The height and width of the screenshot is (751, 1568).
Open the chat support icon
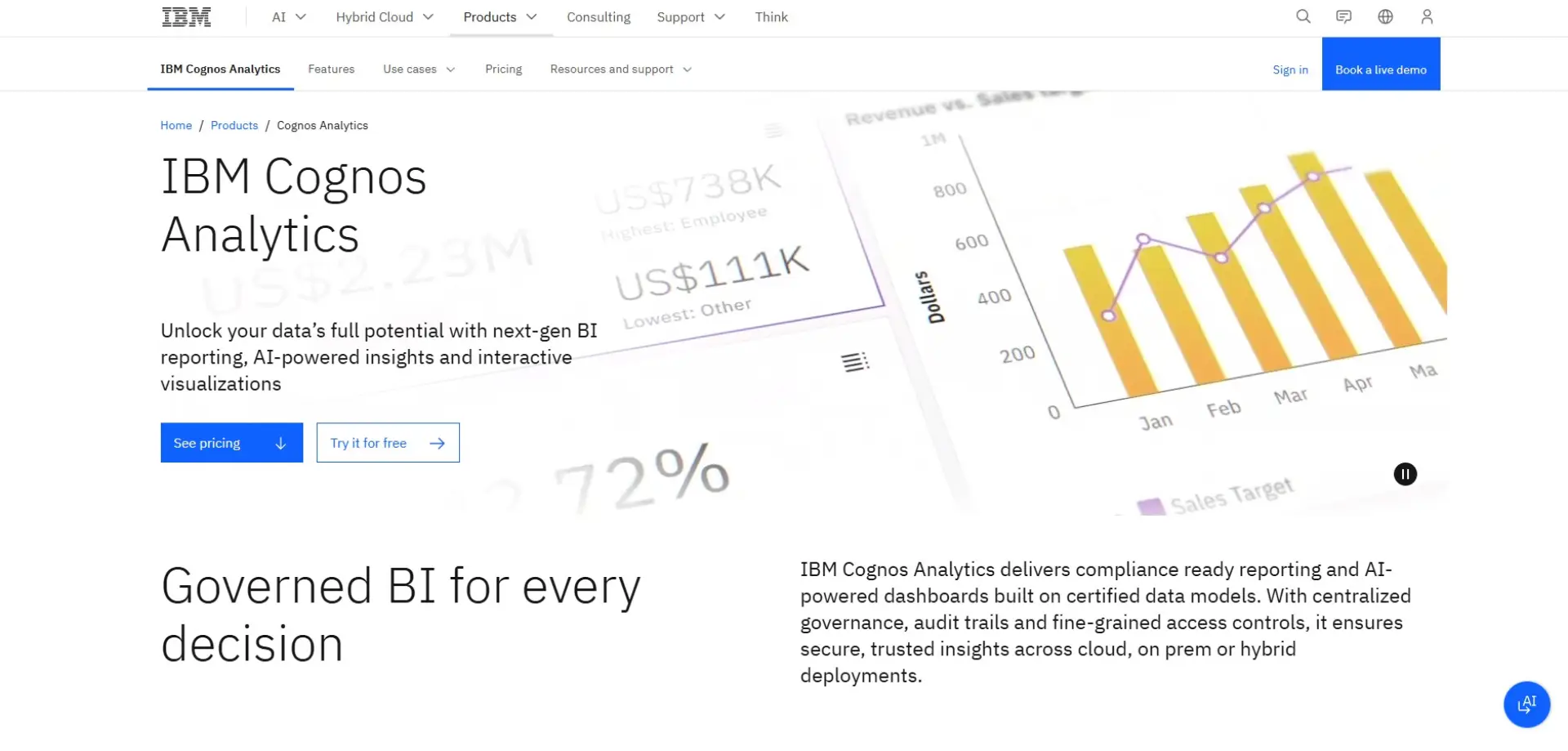click(x=1343, y=16)
